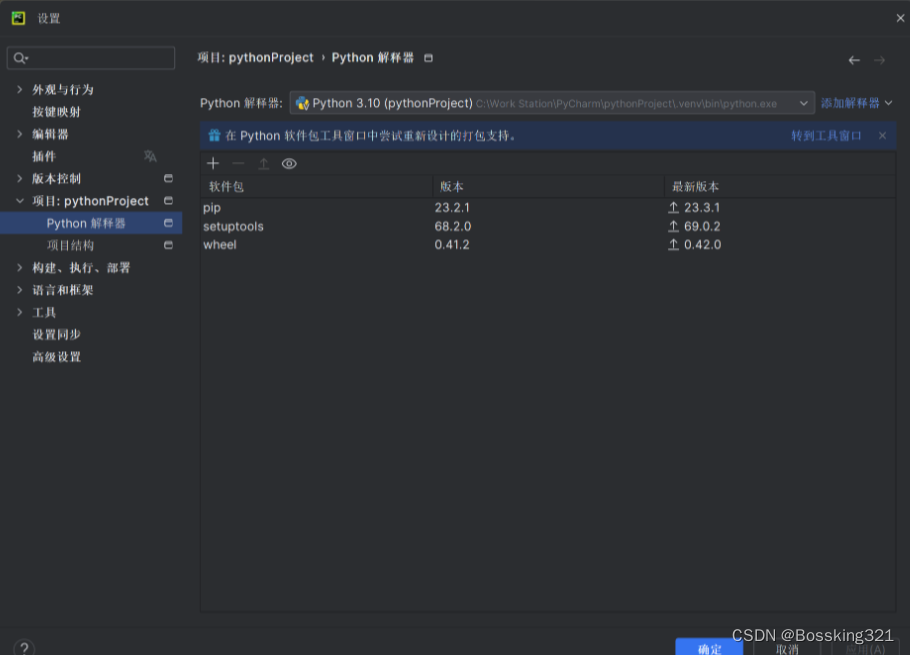910x655 pixels.
Task: Click upgrade arrow next to setuptools 69.0.2
Action: pyautogui.click(x=673, y=226)
